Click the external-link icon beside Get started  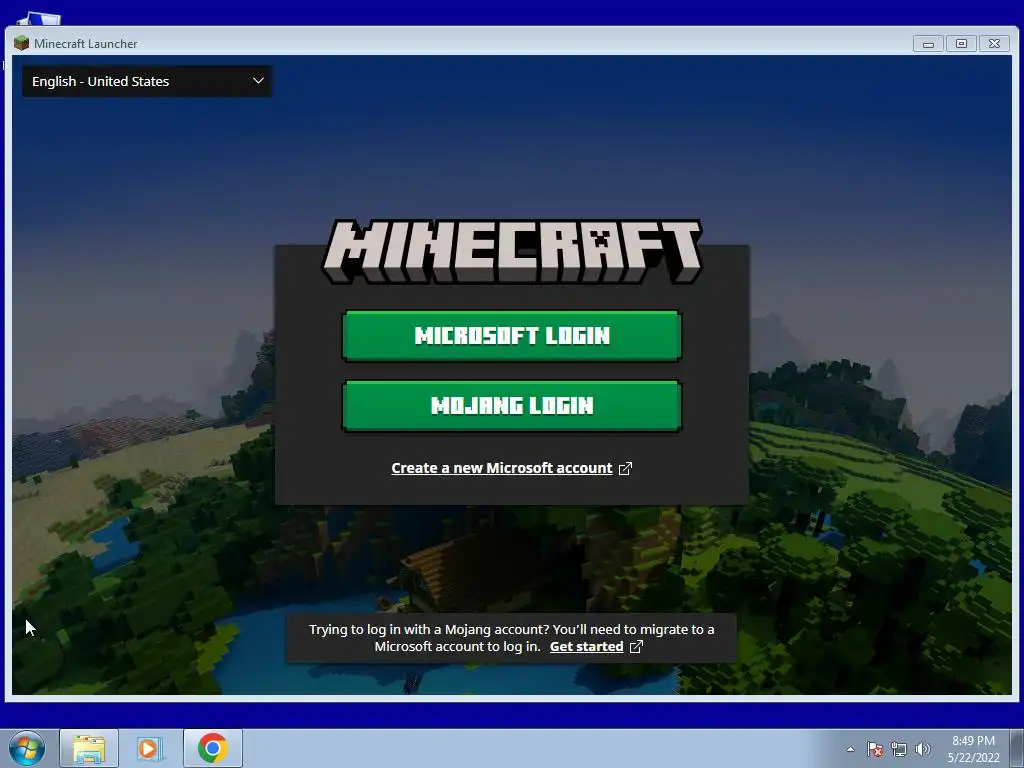coord(636,647)
